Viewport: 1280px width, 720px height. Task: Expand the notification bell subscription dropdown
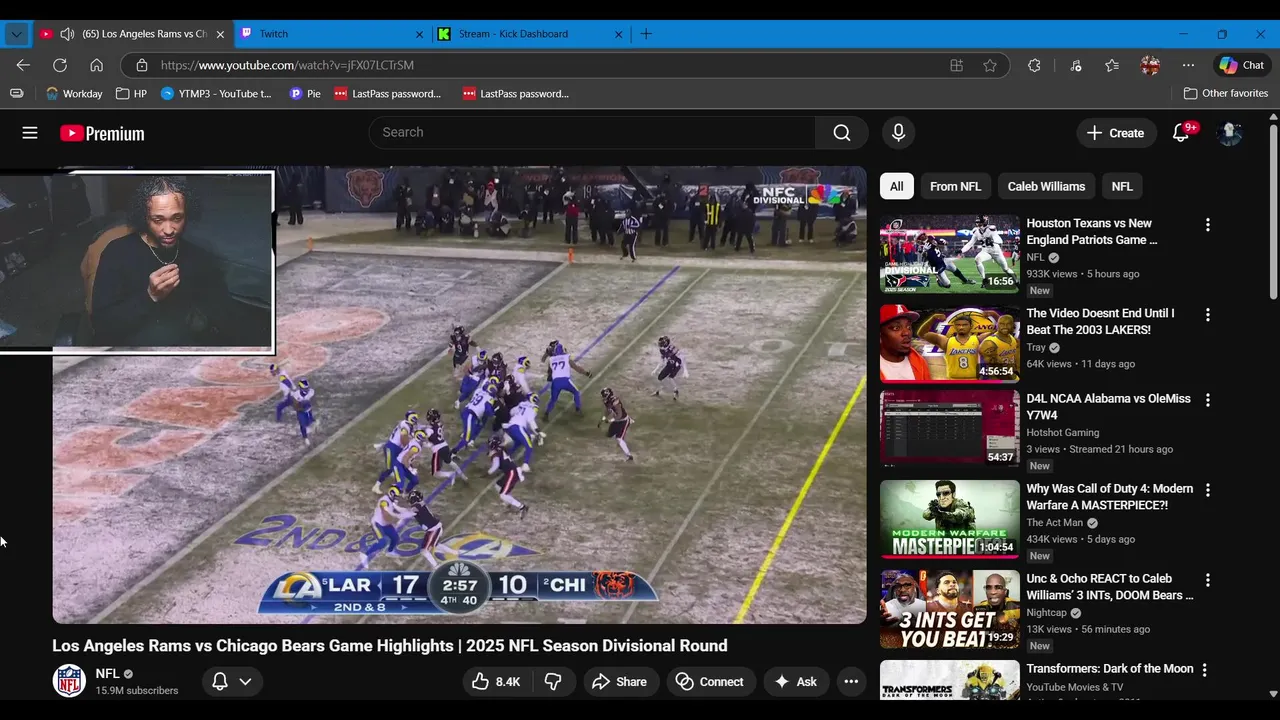[x=232, y=682]
